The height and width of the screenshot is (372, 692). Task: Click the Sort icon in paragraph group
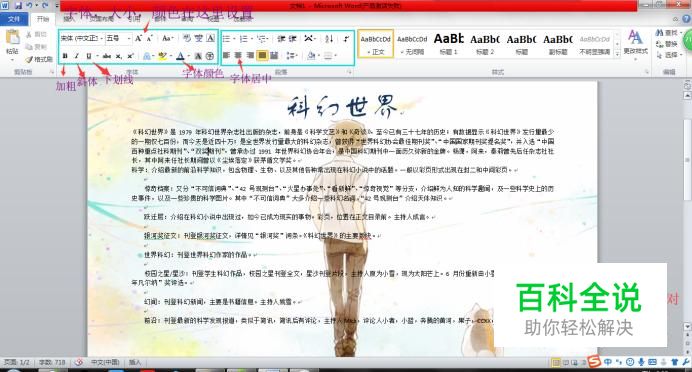tap(329, 39)
